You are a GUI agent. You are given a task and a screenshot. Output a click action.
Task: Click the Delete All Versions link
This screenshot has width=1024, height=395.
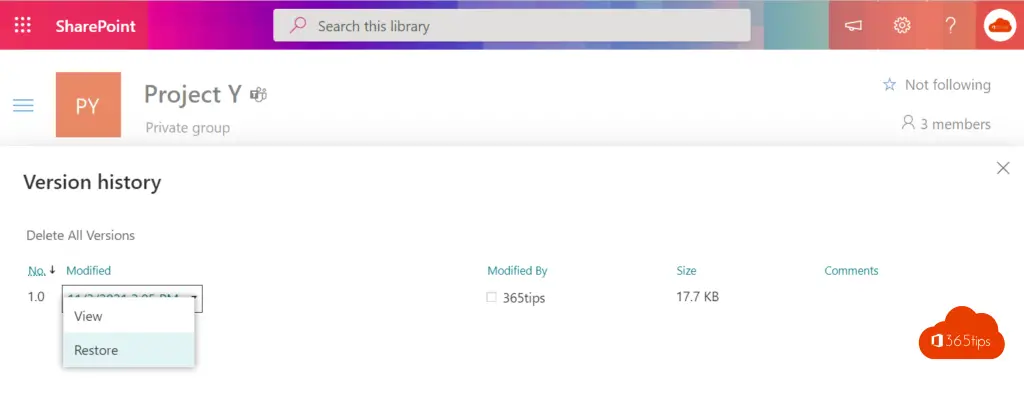pyautogui.click(x=80, y=235)
